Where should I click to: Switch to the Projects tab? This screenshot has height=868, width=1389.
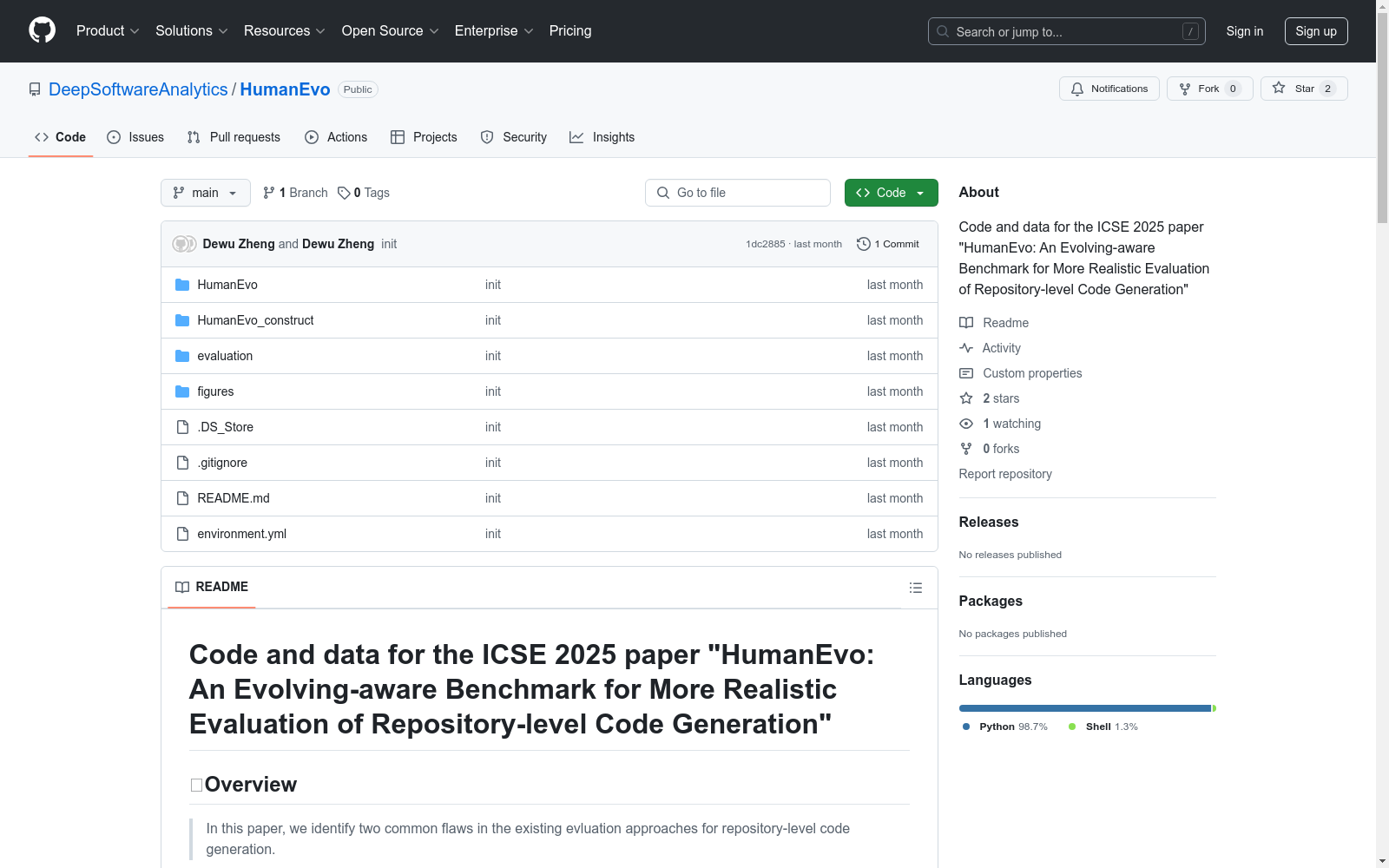point(424,137)
